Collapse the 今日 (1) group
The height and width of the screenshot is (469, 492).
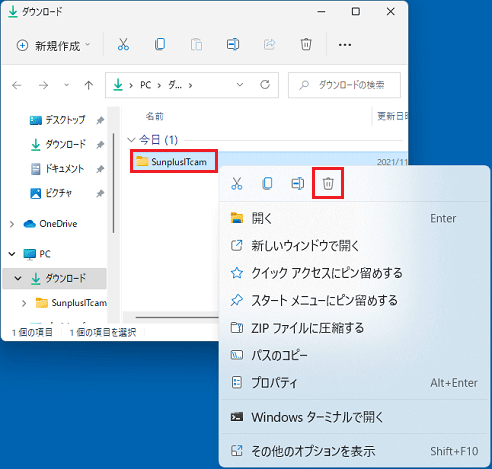(x=131, y=140)
